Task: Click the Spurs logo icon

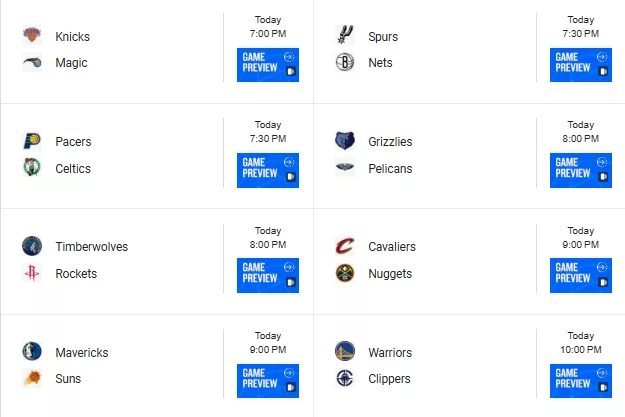Action: 345,35
